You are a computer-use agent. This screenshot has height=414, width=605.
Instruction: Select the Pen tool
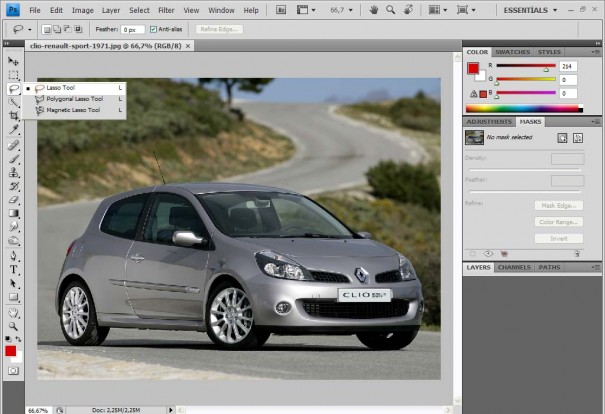[14, 256]
